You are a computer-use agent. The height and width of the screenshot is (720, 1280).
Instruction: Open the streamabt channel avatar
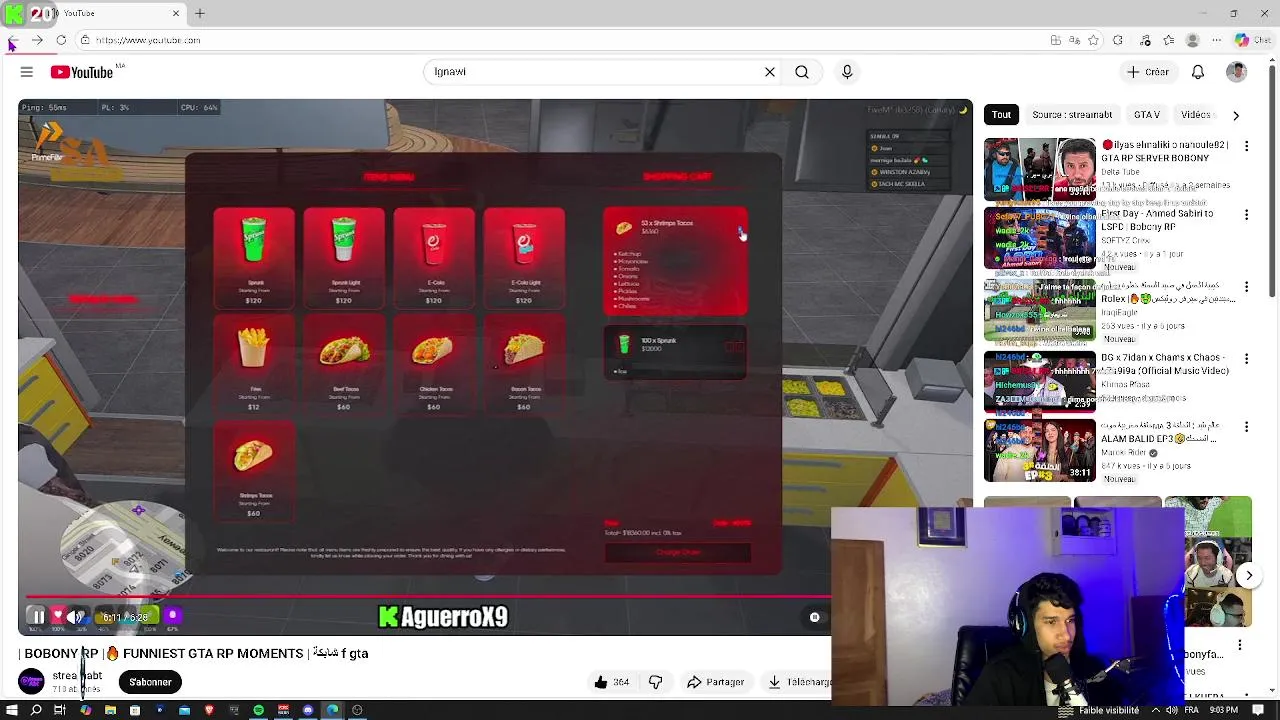coord(32,682)
